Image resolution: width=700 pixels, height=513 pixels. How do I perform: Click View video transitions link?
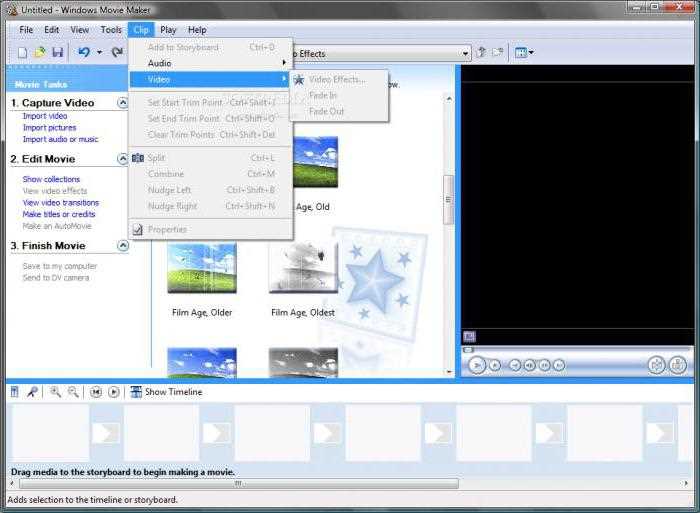coord(61,203)
